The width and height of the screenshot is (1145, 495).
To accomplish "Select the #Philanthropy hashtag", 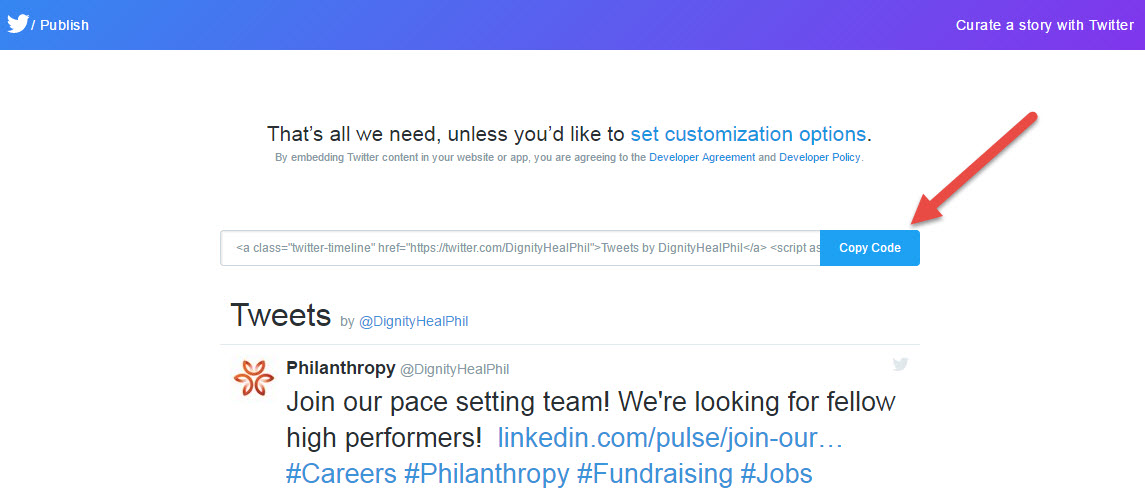I will pos(486,473).
